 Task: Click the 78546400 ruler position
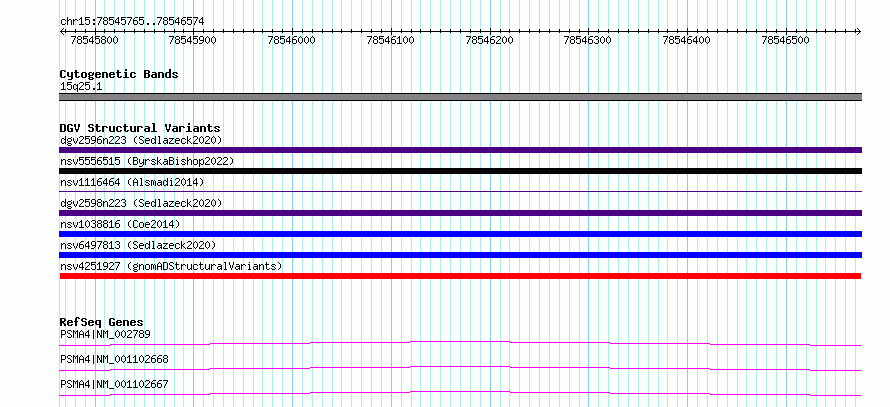[687, 40]
